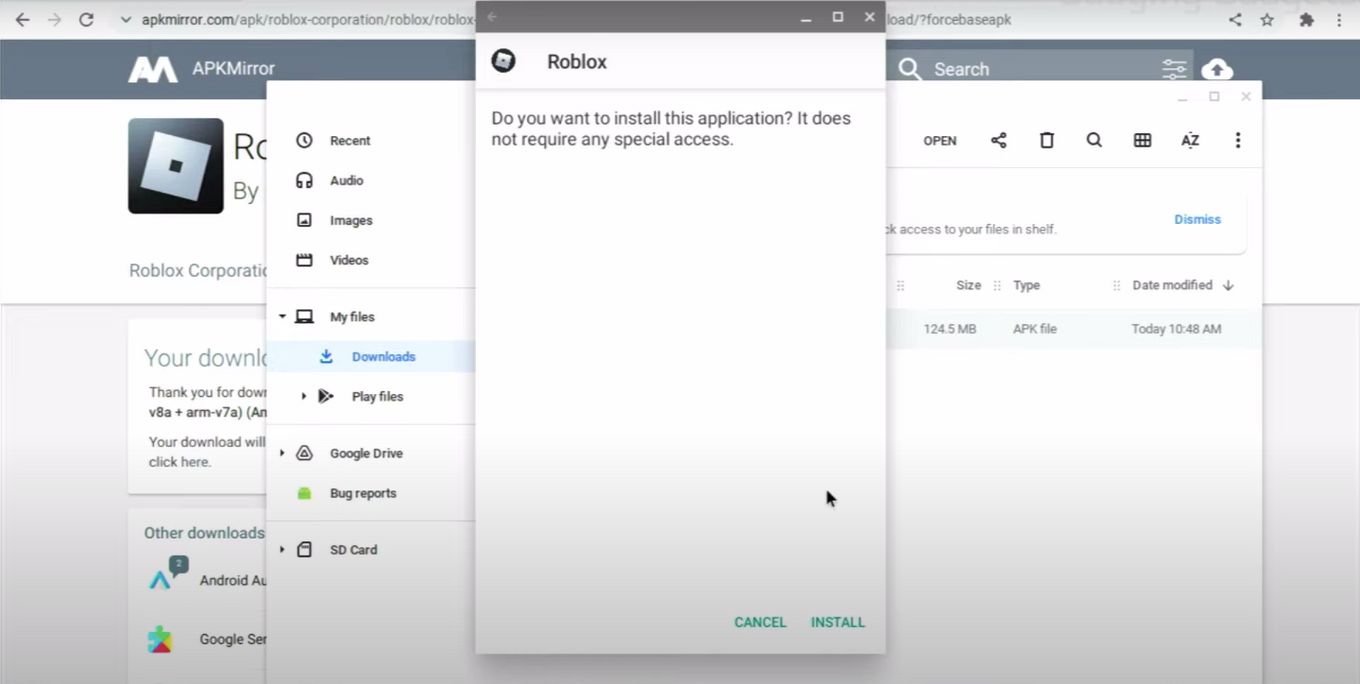Expand the Google Drive tree item
This screenshot has height=684, width=1360.
282,452
